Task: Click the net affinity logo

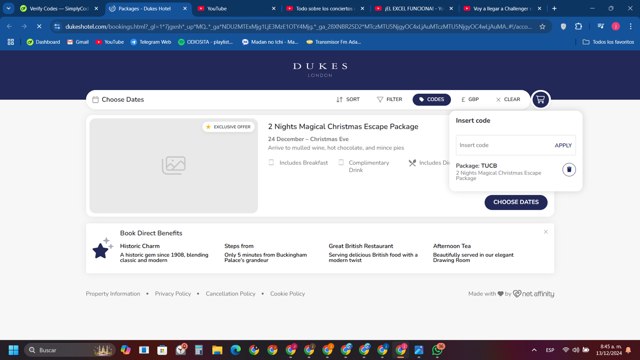Action: coord(533,293)
